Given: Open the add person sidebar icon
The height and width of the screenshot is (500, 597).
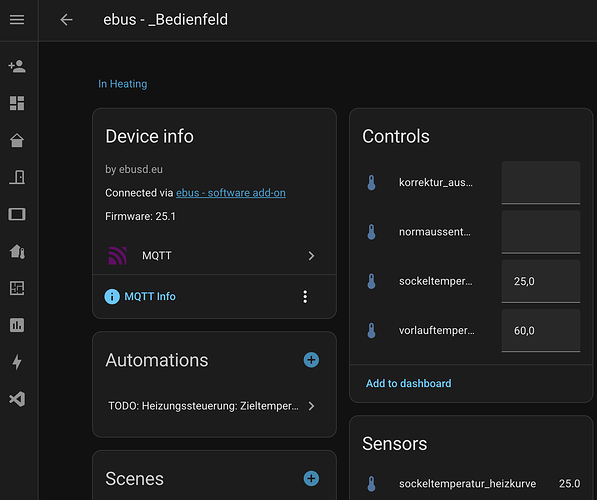Looking at the screenshot, I should (17, 66).
